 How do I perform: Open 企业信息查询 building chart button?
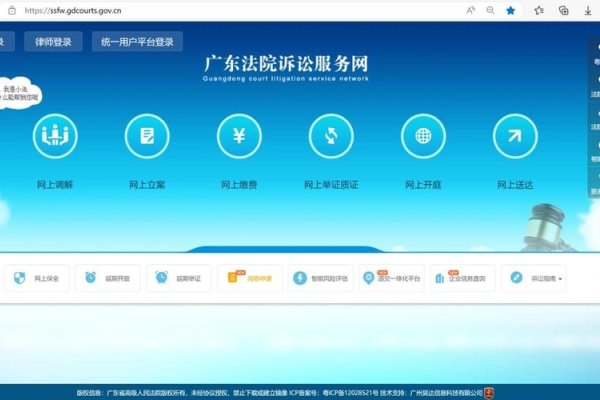463,278
